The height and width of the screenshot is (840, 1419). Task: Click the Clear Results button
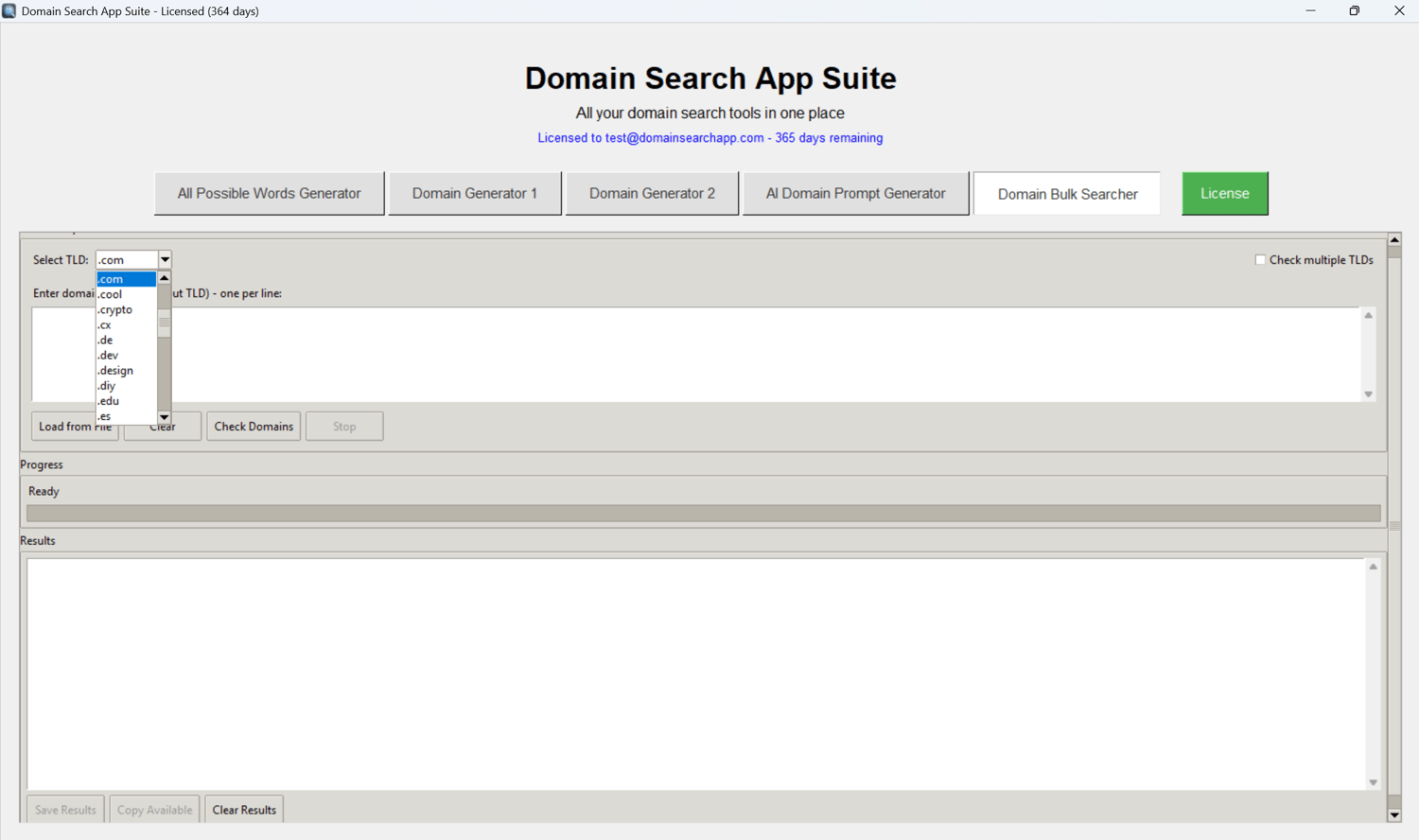244,810
